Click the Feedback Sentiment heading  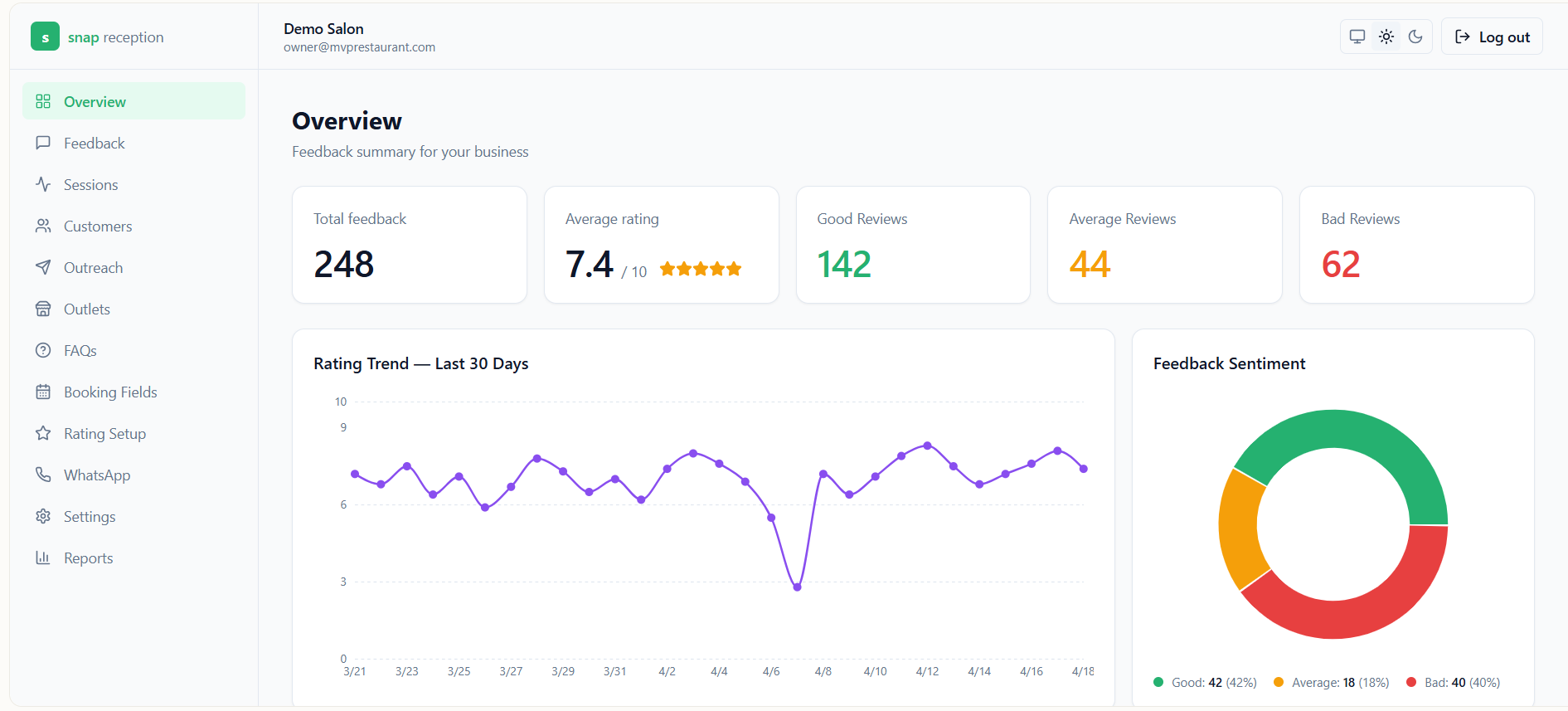tap(1229, 363)
